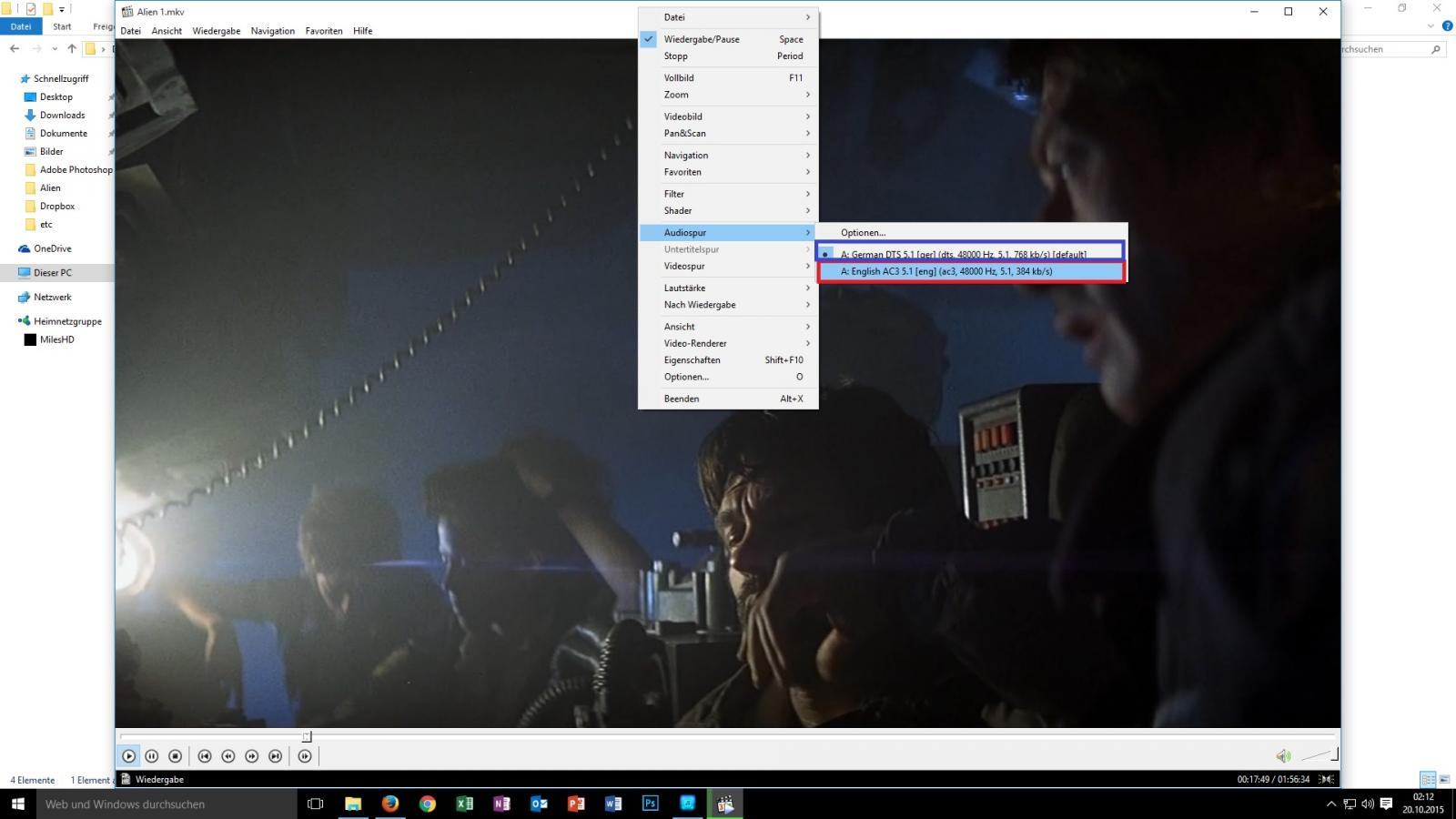Click Explorer up-directory arrow
The image size is (1456, 819).
pos(72,49)
